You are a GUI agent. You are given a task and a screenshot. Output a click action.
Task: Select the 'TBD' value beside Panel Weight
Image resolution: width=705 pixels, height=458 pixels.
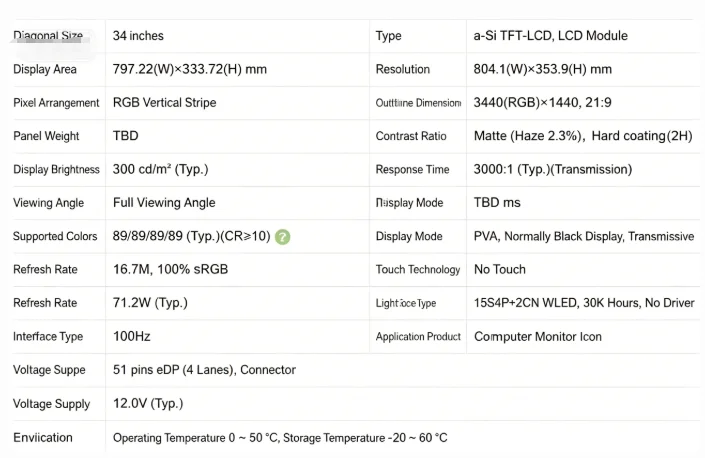coord(125,136)
